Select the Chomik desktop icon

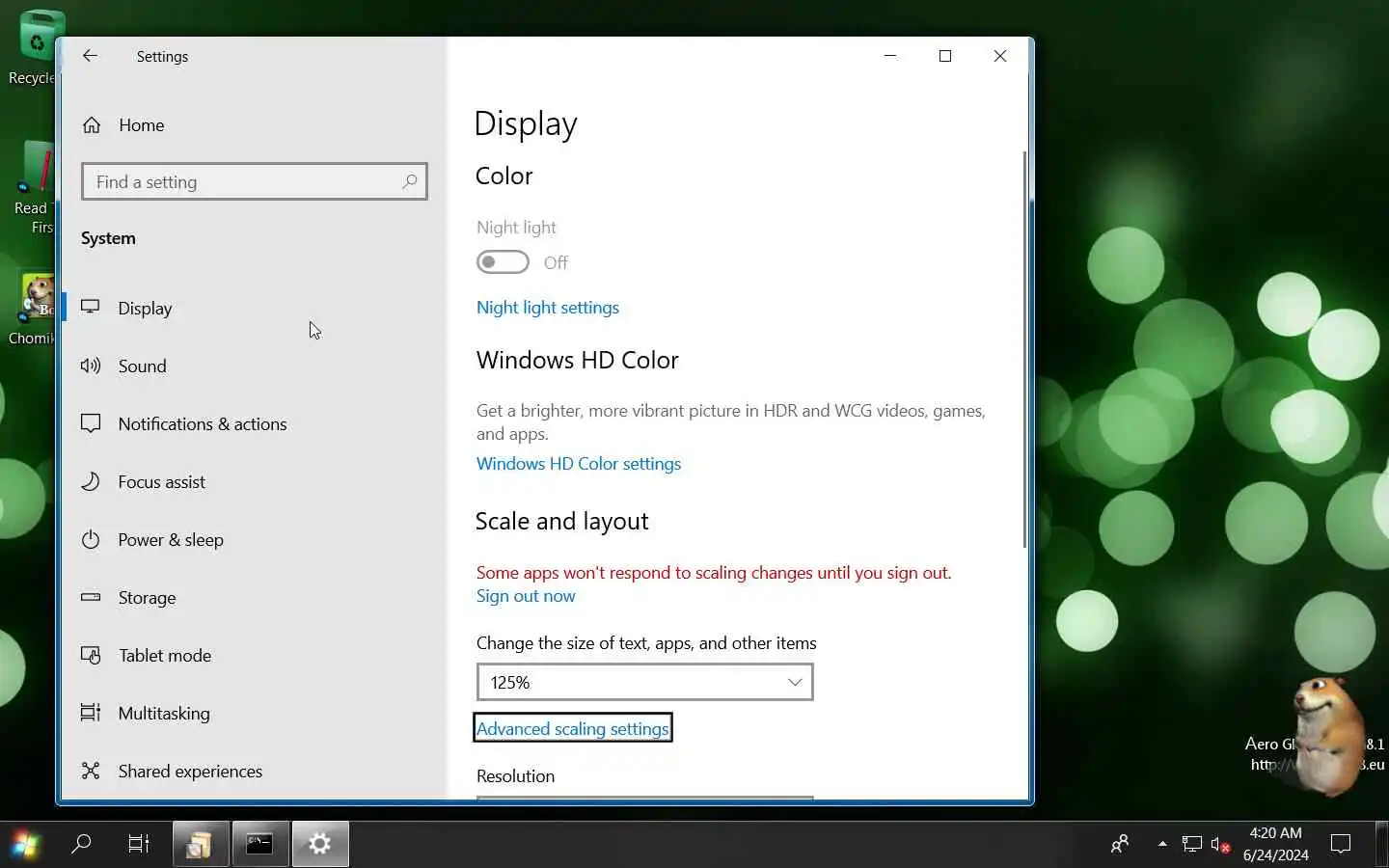pyautogui.click(x=31, y=311)
